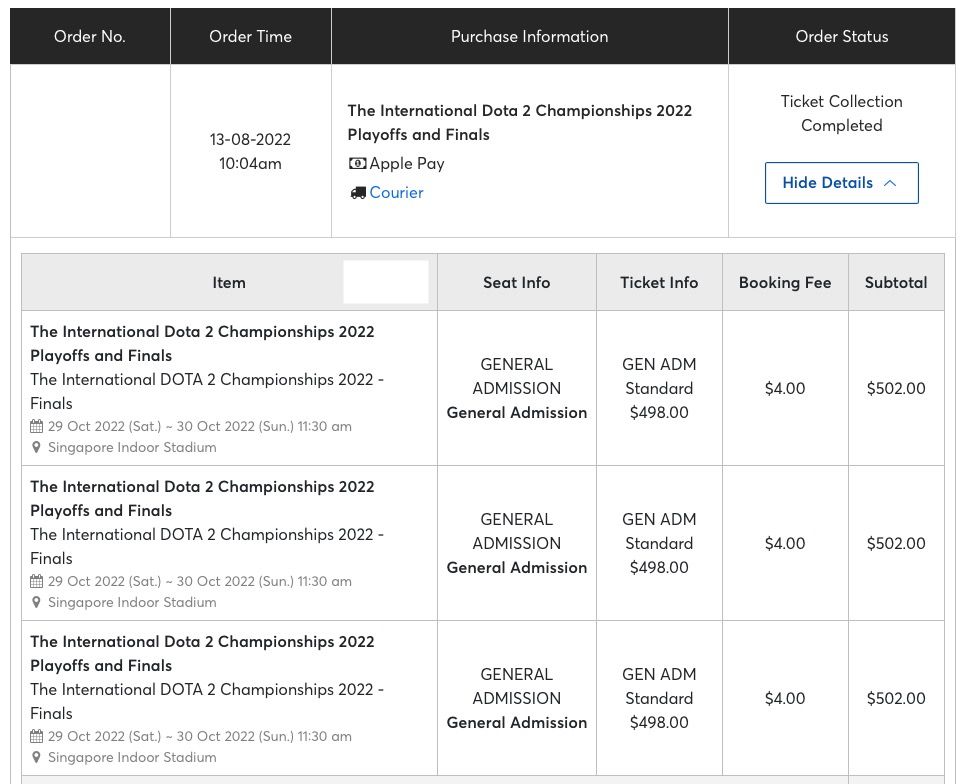Click third row's $4.00 booking fee

785,699
